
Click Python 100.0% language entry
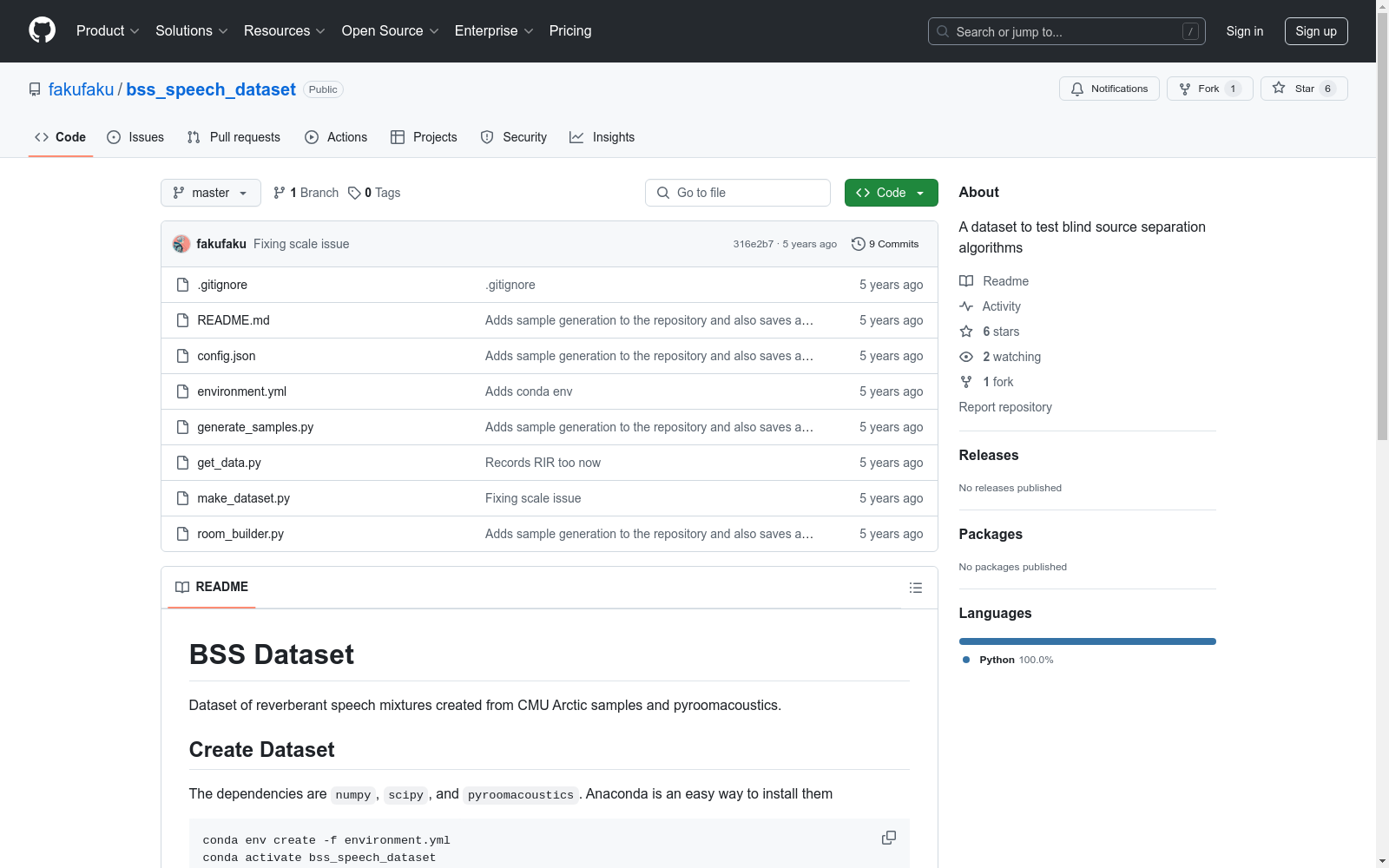click(1008, 660)
